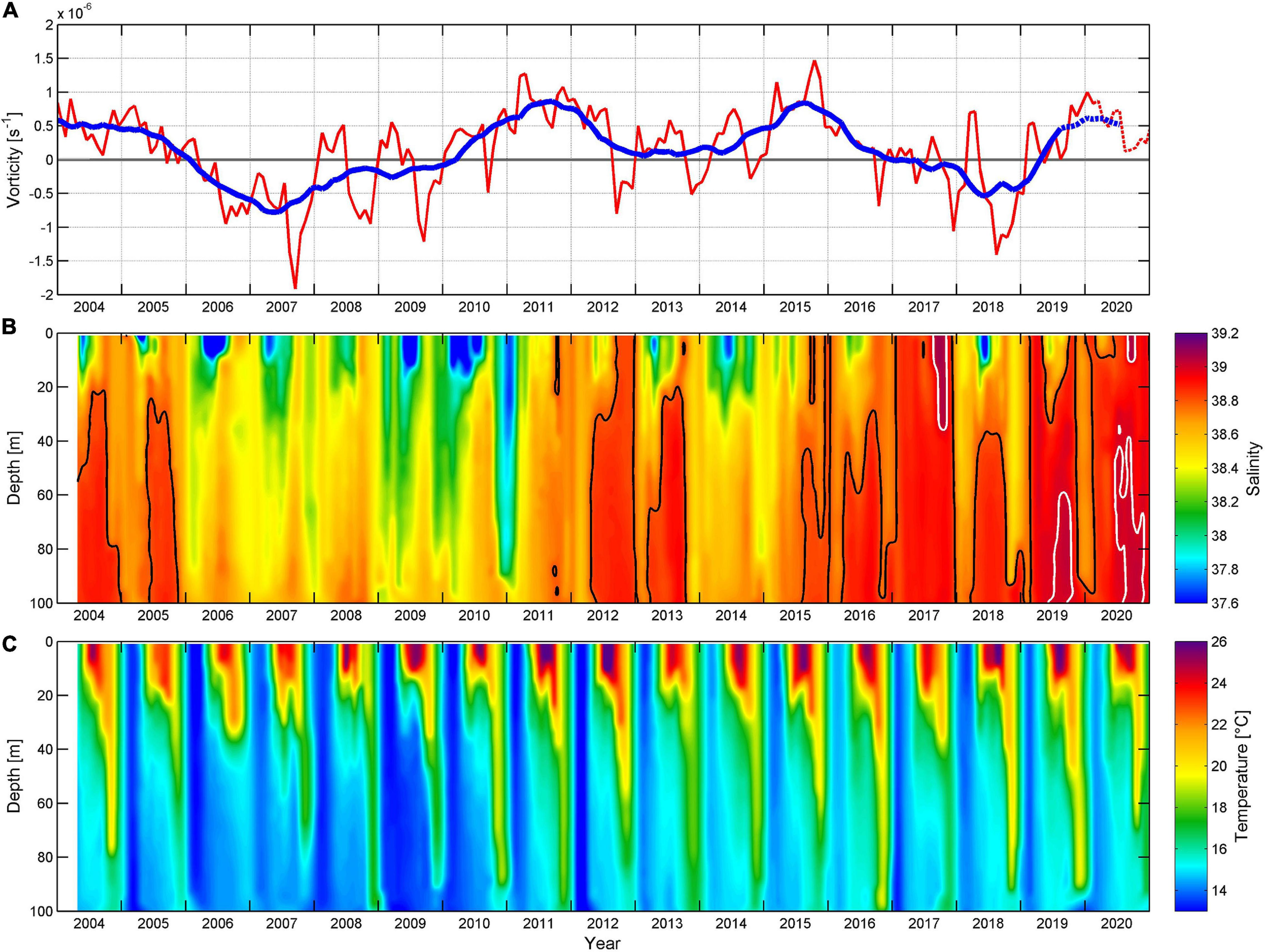This screenshot has height=952, width=1267.
Task: Click the x 10^-6 exponent label
Action: pyautogui.click(x=75, y=12)
